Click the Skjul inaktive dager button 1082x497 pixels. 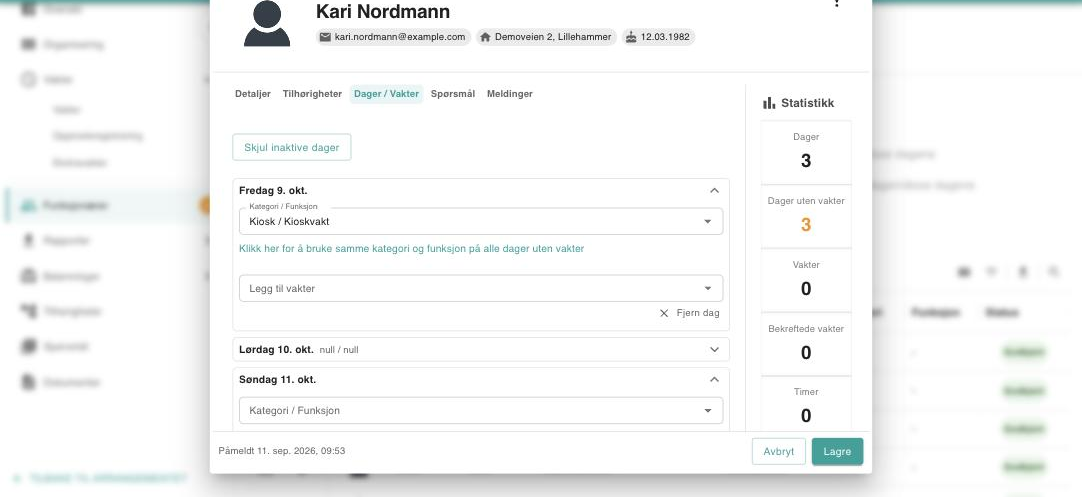[292, 147]
